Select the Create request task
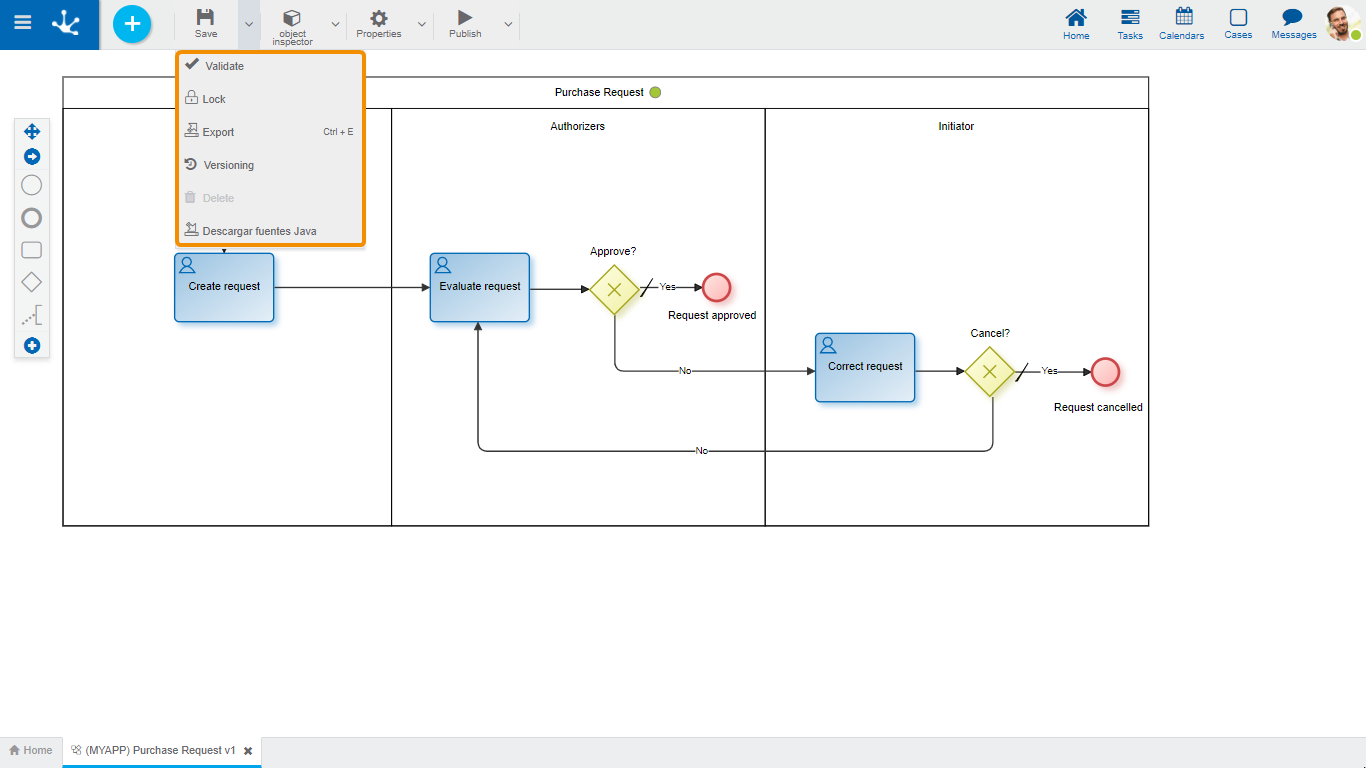1366x768 pixels. (224, 287)
